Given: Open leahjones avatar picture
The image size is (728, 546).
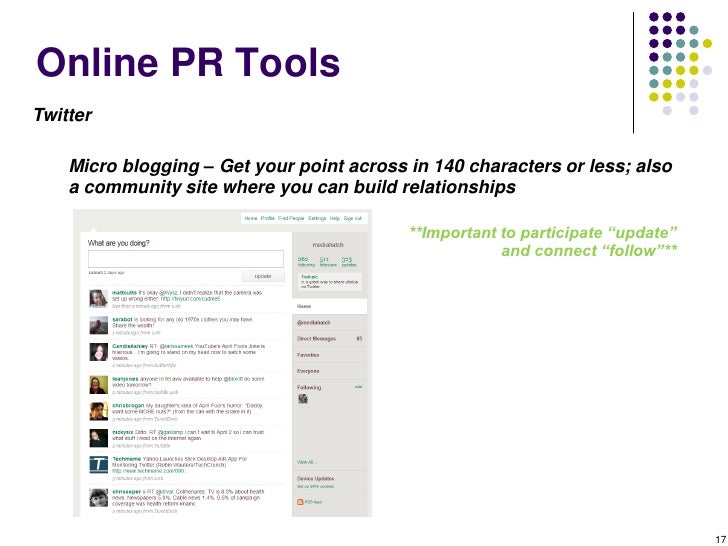Looking at the screenshot, I should click(98, 385).
